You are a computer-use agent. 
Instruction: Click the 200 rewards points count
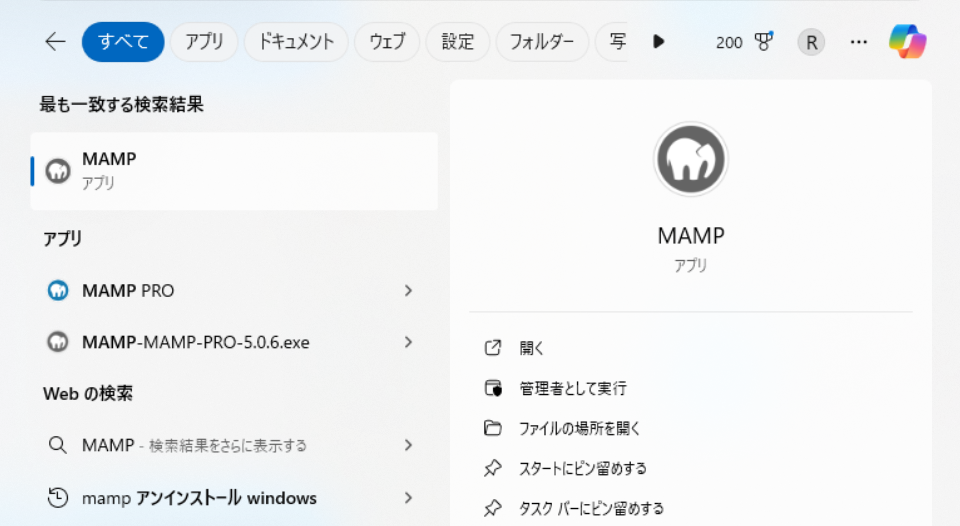pos(729,42)
